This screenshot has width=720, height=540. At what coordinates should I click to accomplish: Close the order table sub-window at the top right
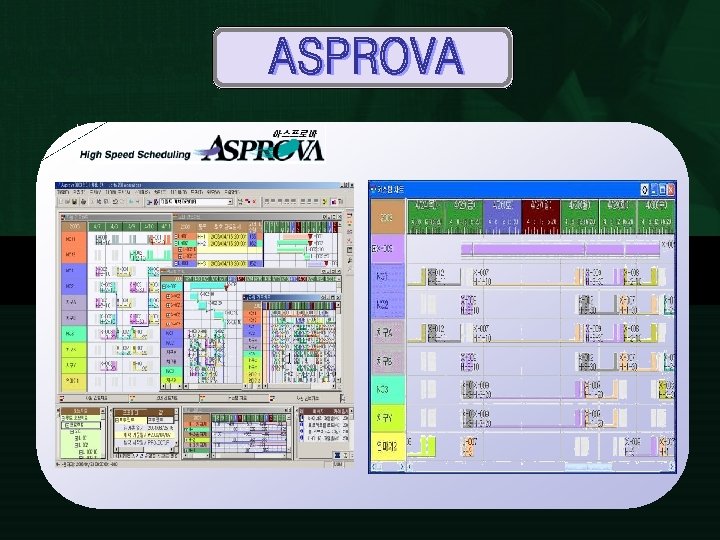pyautogui.click(x=340, y=217)
